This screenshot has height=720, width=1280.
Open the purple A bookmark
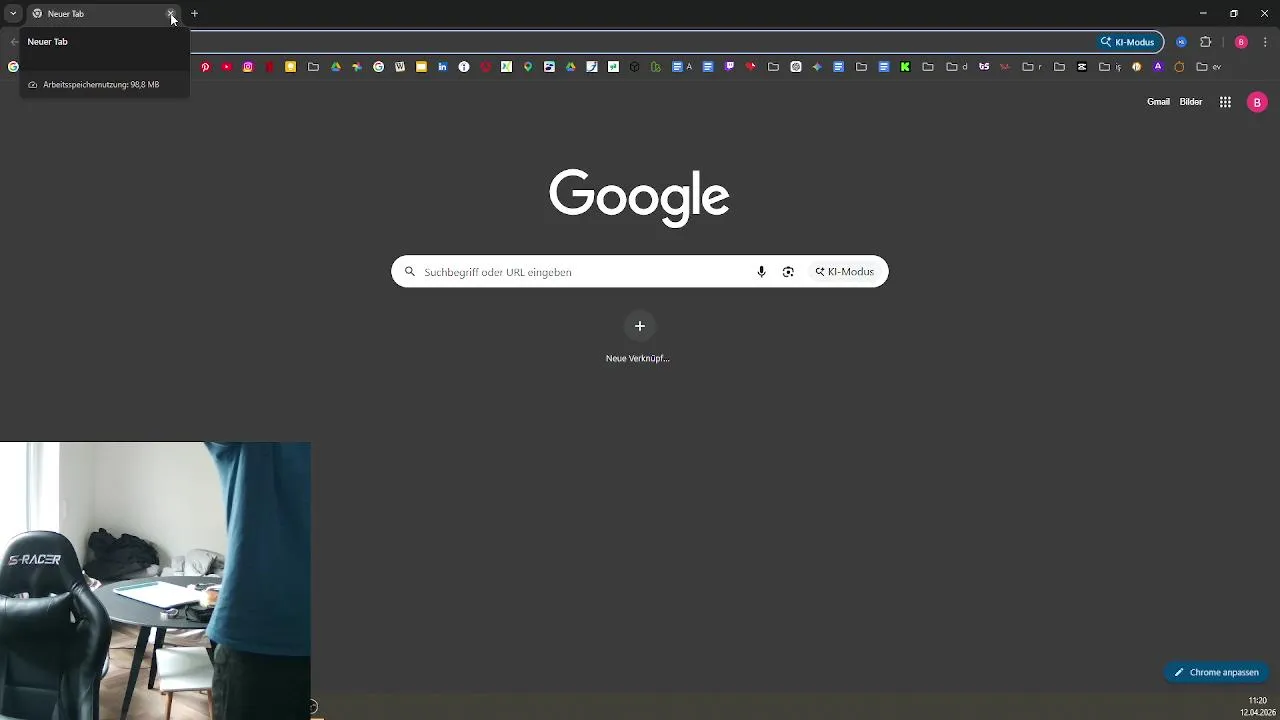[x=1158, y=67]
